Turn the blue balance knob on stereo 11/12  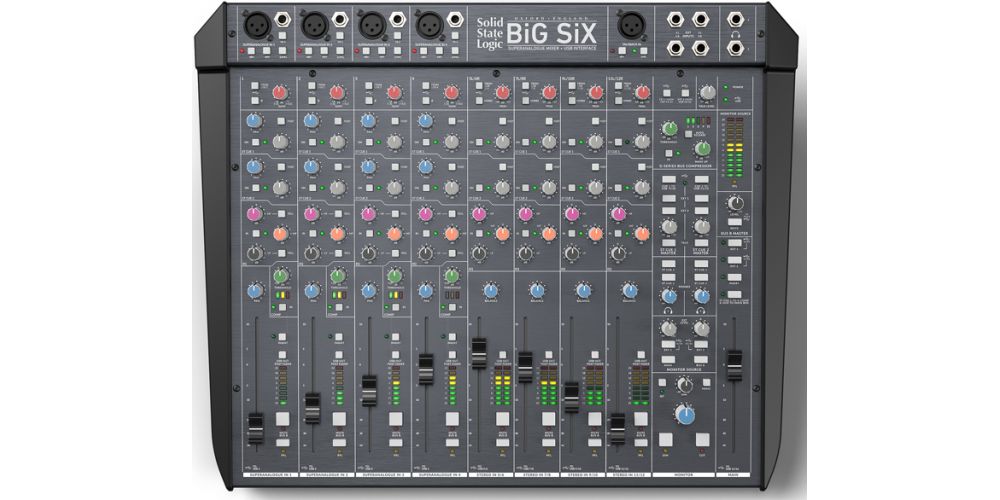pyautogui.click(x=629, y=290)
